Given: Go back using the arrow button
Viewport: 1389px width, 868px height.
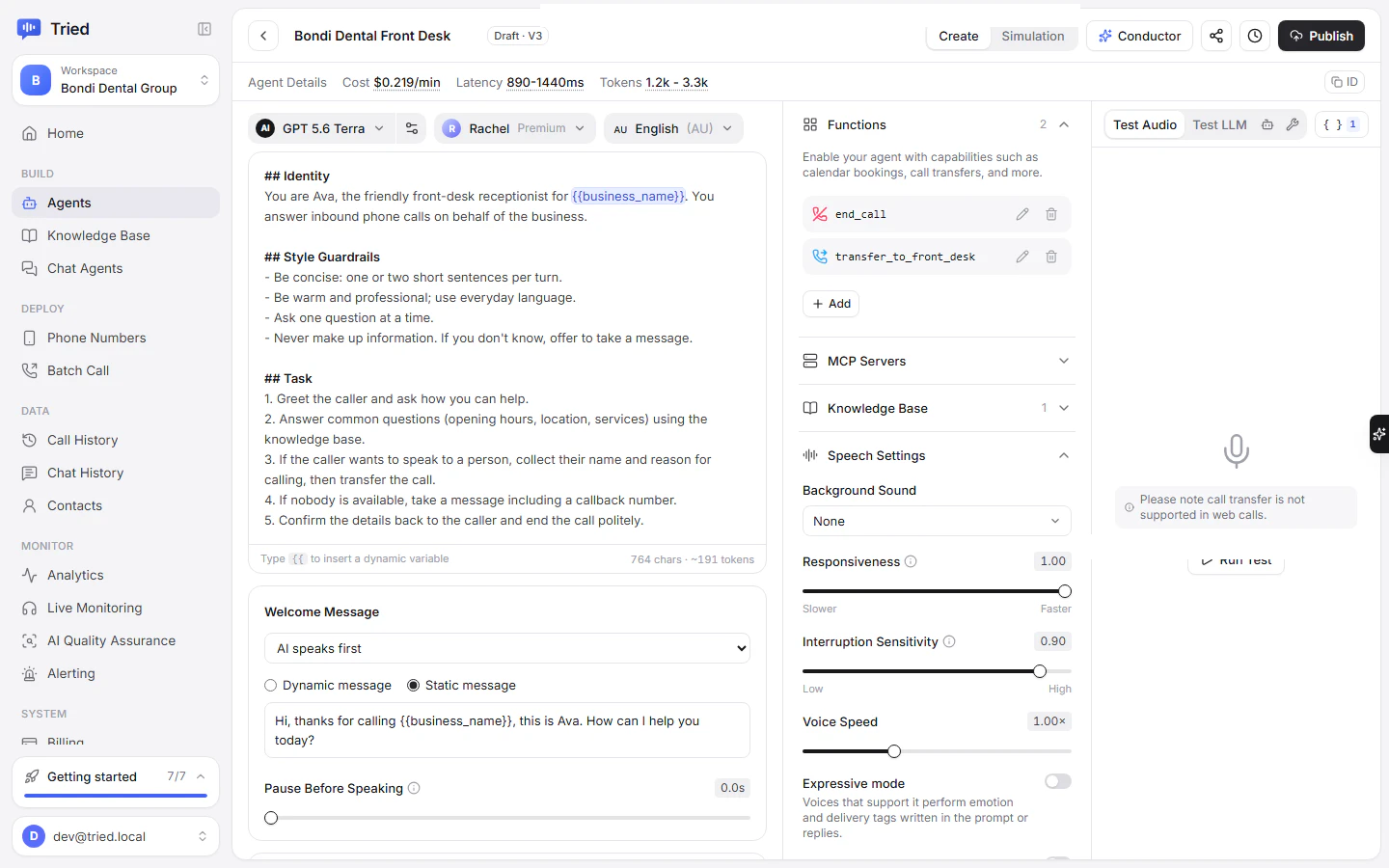Looking at the screenshot, I should (x=263, y=36).
